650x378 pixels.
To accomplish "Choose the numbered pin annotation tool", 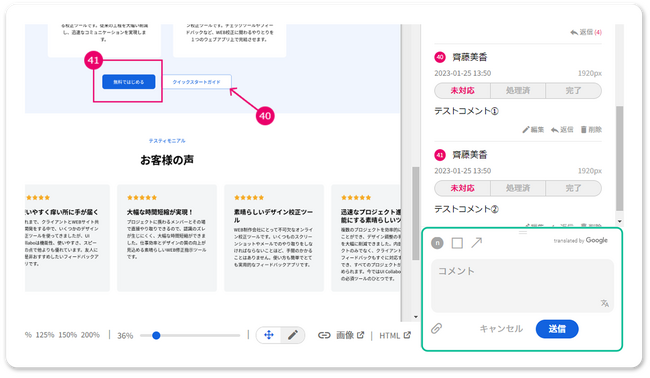I will pos(437,243).
